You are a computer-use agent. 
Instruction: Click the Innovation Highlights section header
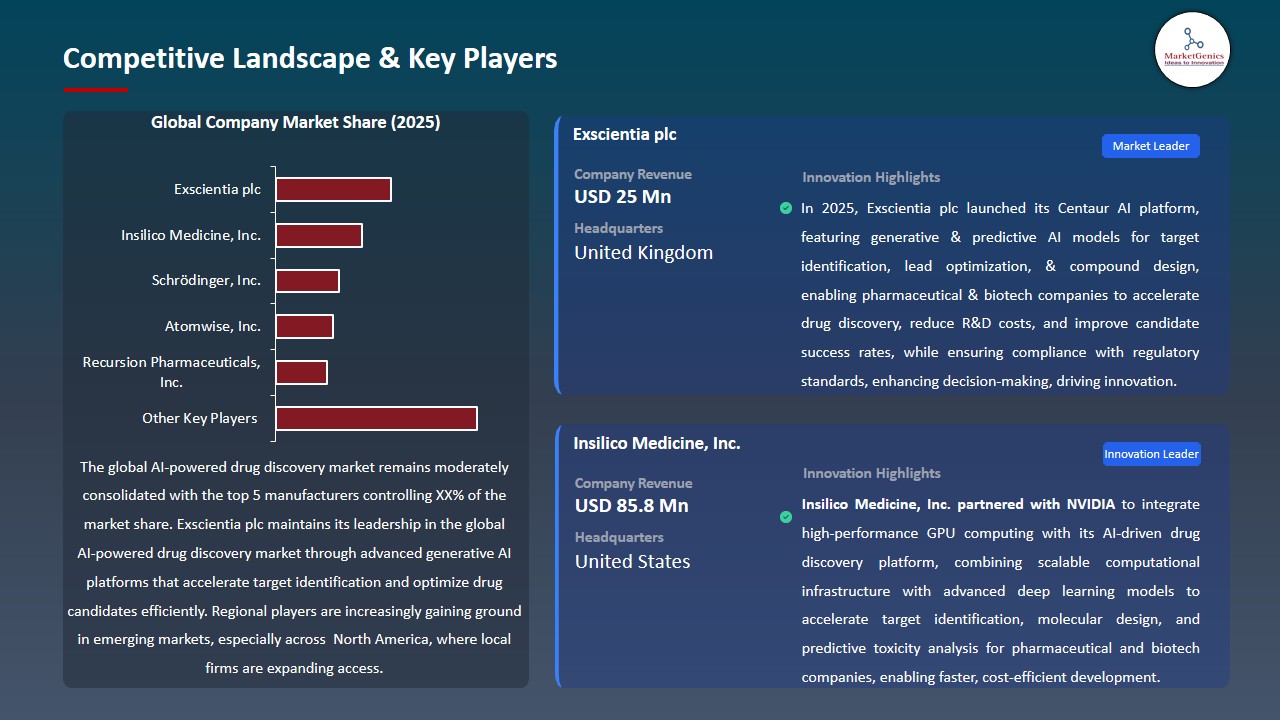click(x=871, y=177)
